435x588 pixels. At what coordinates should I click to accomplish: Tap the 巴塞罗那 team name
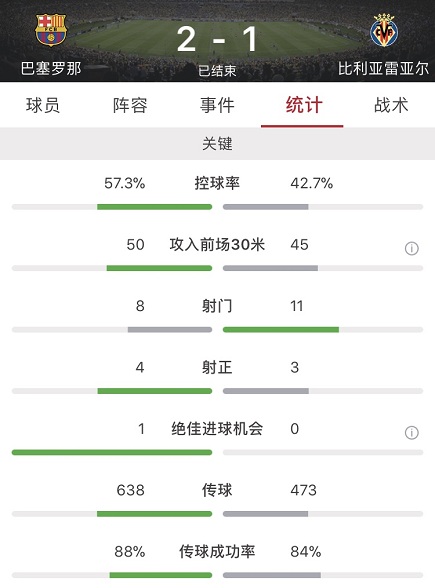pos(51,68)
